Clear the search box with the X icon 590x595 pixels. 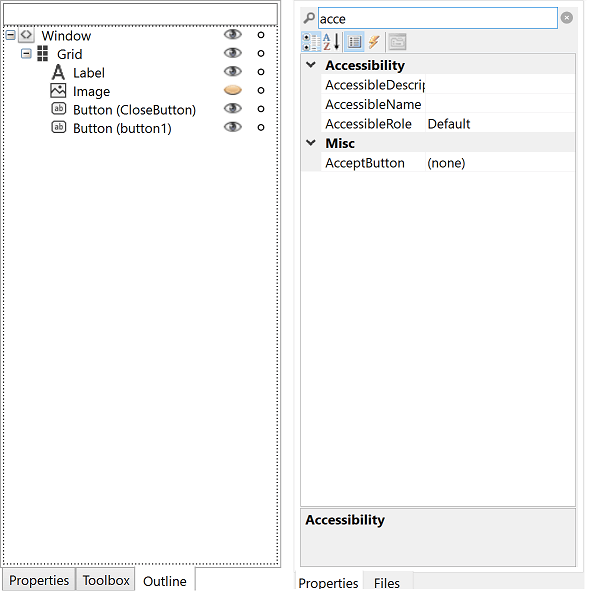pyautogui.click(x=566, y=18)
